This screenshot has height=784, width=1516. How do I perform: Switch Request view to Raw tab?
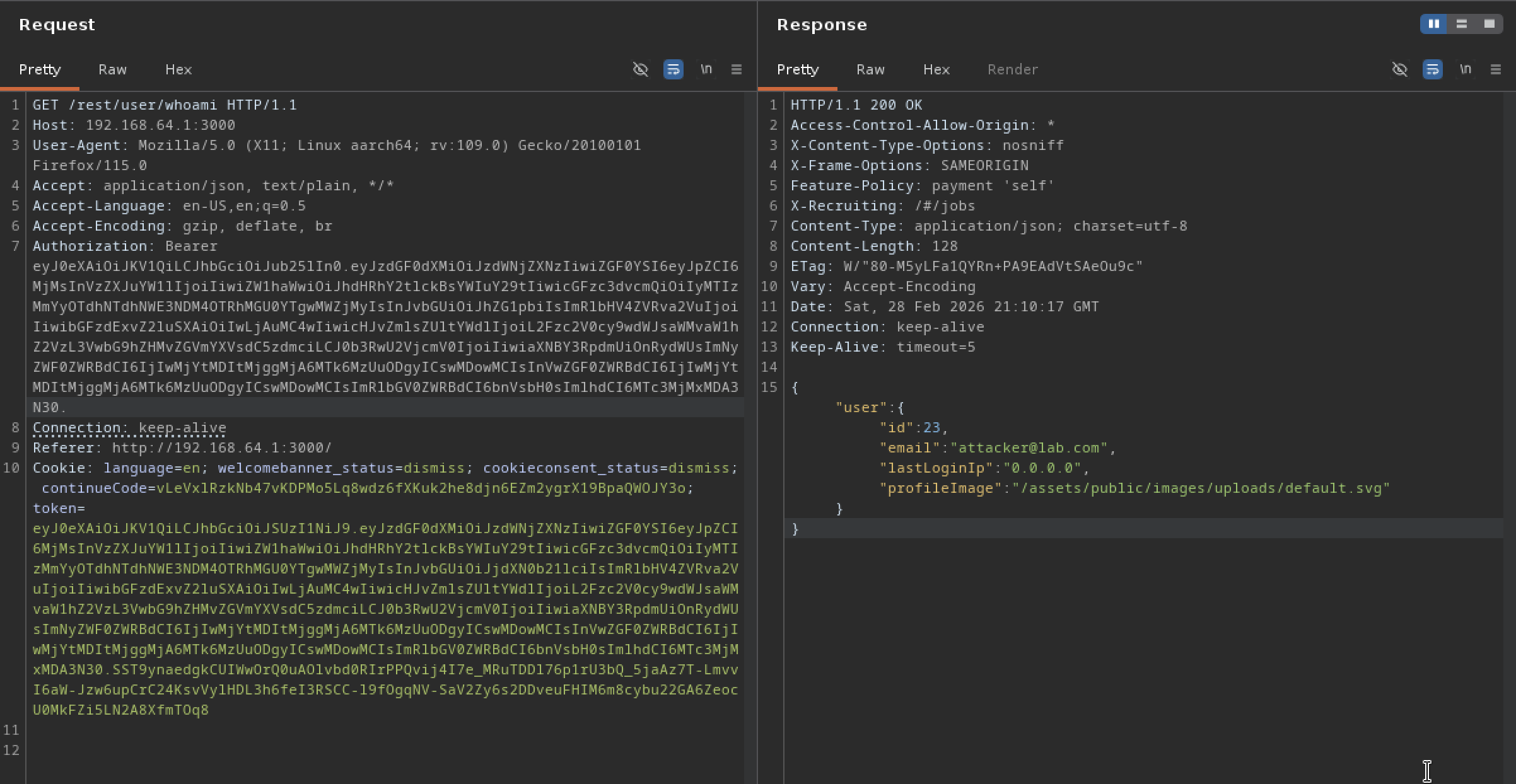(x=112, y=69)
